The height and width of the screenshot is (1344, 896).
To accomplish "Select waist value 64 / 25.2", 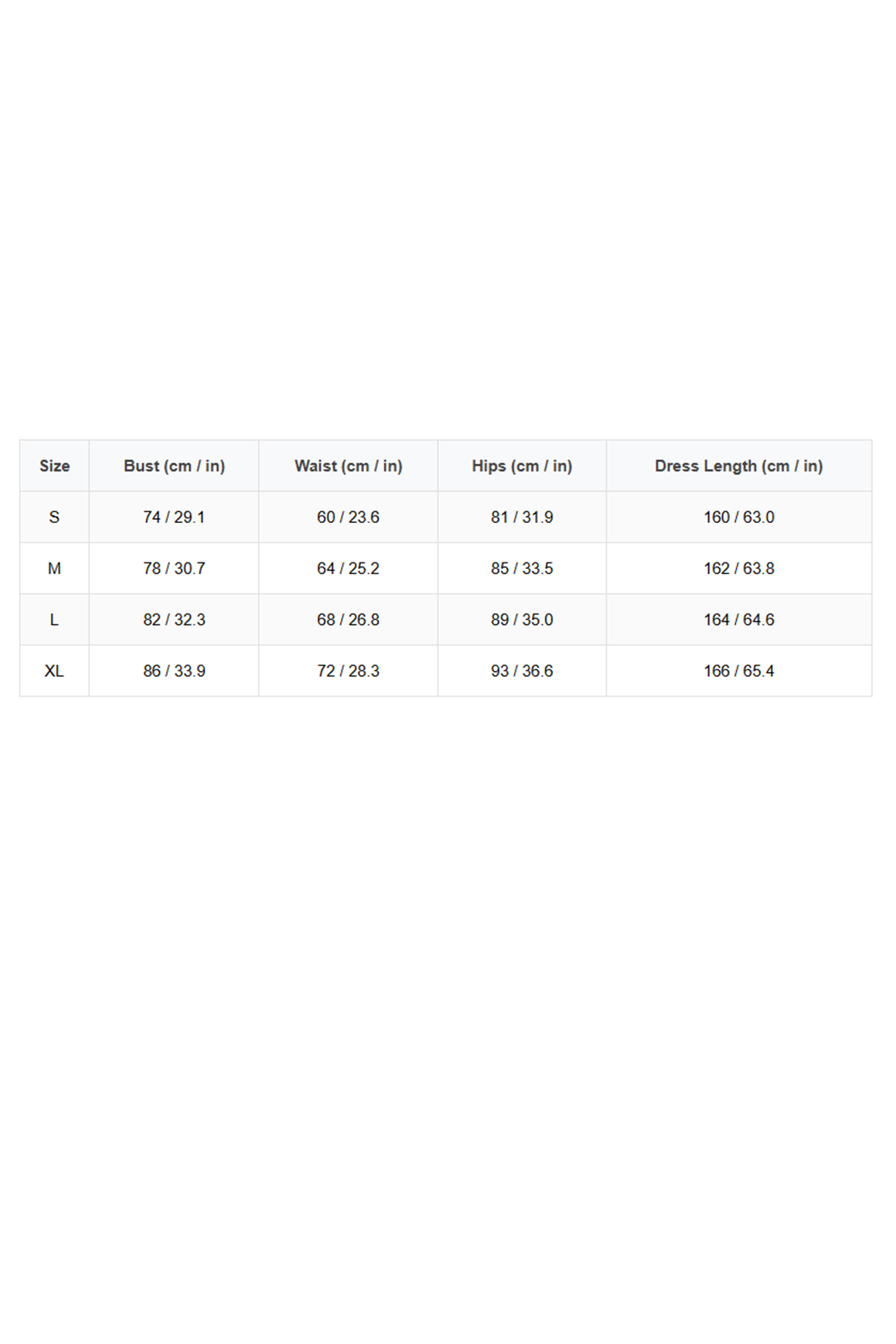I will click(x=348, y=568).
